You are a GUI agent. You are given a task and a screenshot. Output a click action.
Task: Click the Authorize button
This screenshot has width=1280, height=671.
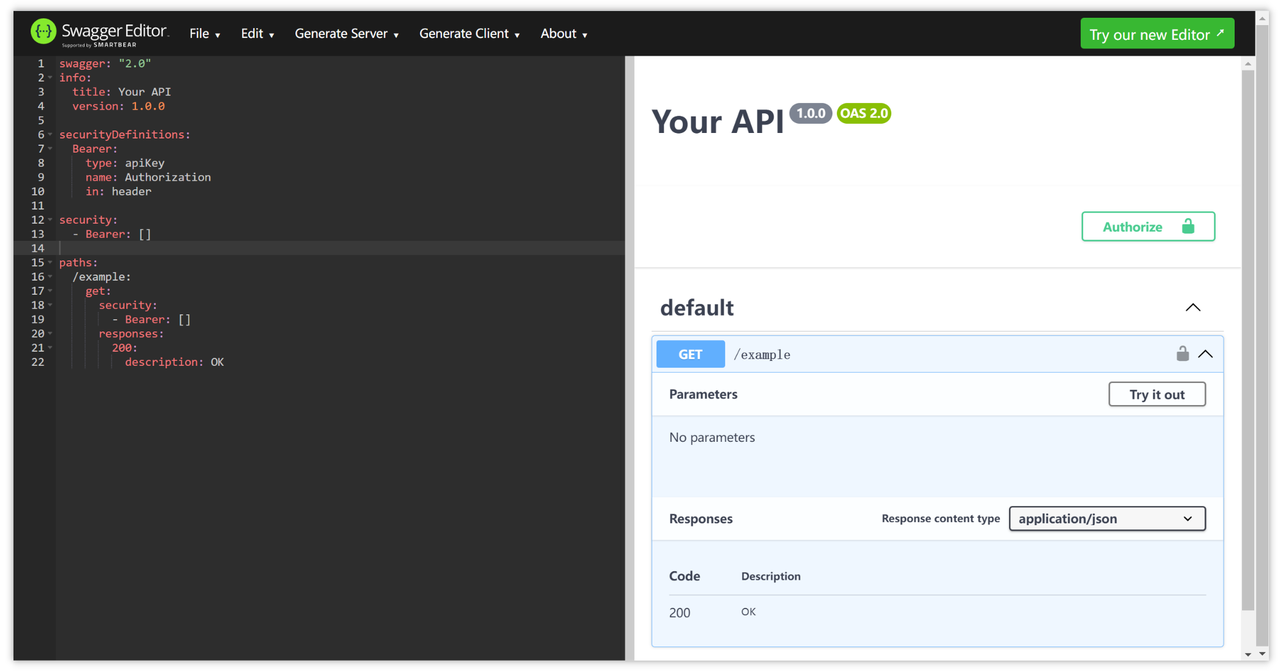coord(1147,227)
